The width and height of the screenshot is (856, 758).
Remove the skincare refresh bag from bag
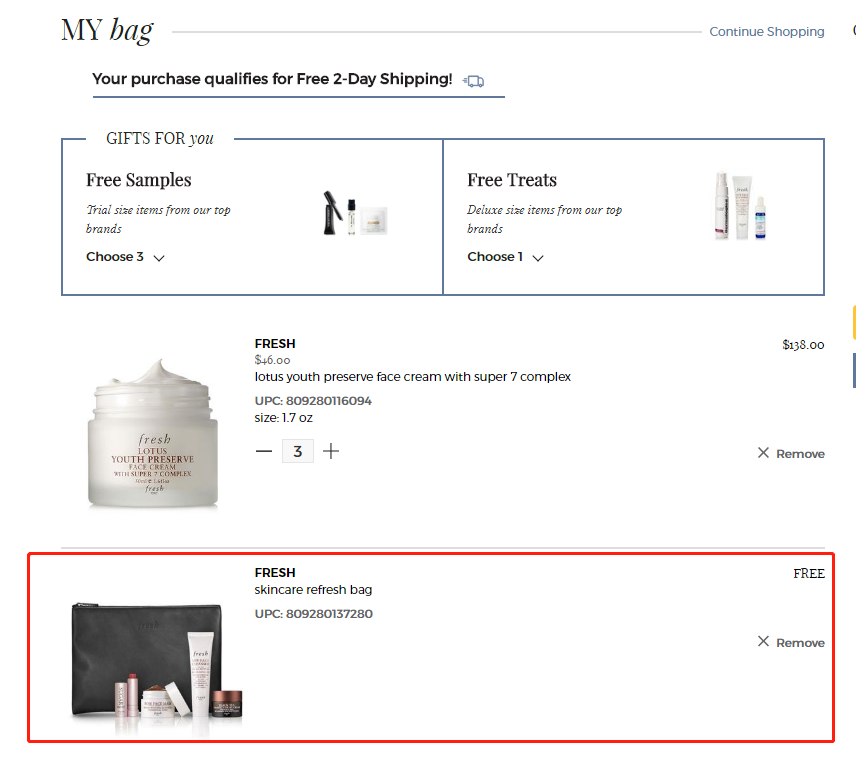coord(790,642)
